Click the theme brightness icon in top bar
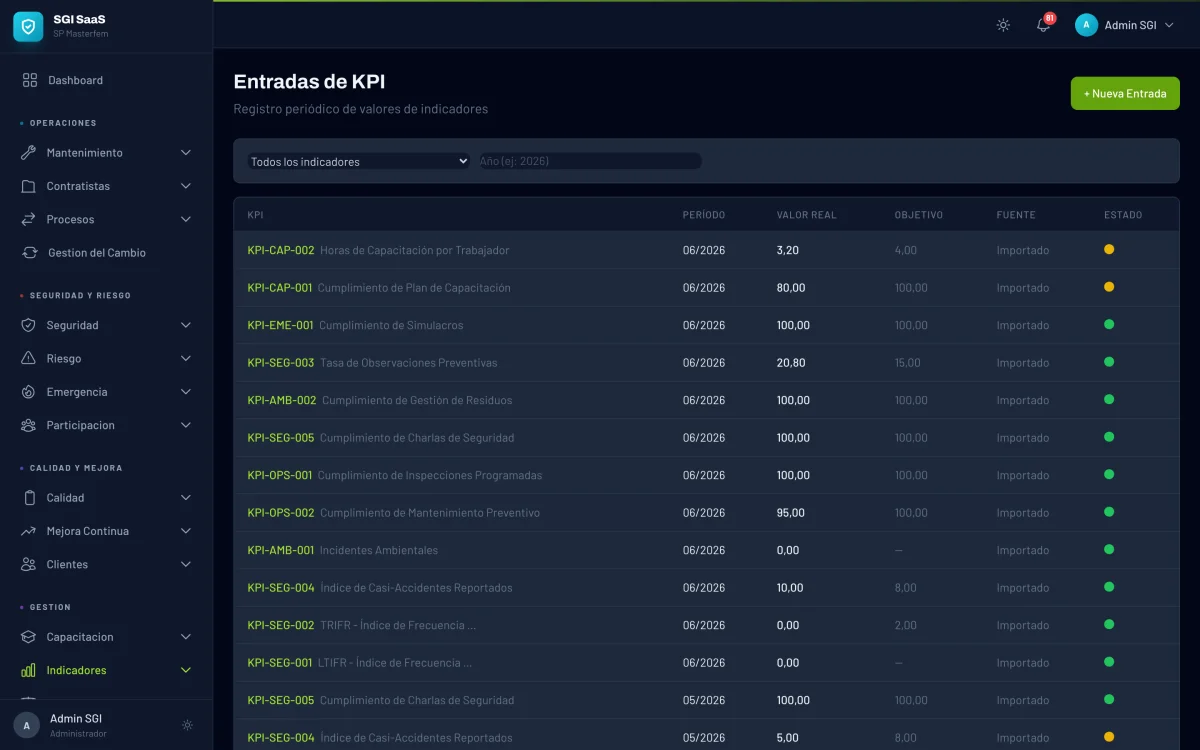This screenshot has width=1200, height=750. [x=1002, y=25]
